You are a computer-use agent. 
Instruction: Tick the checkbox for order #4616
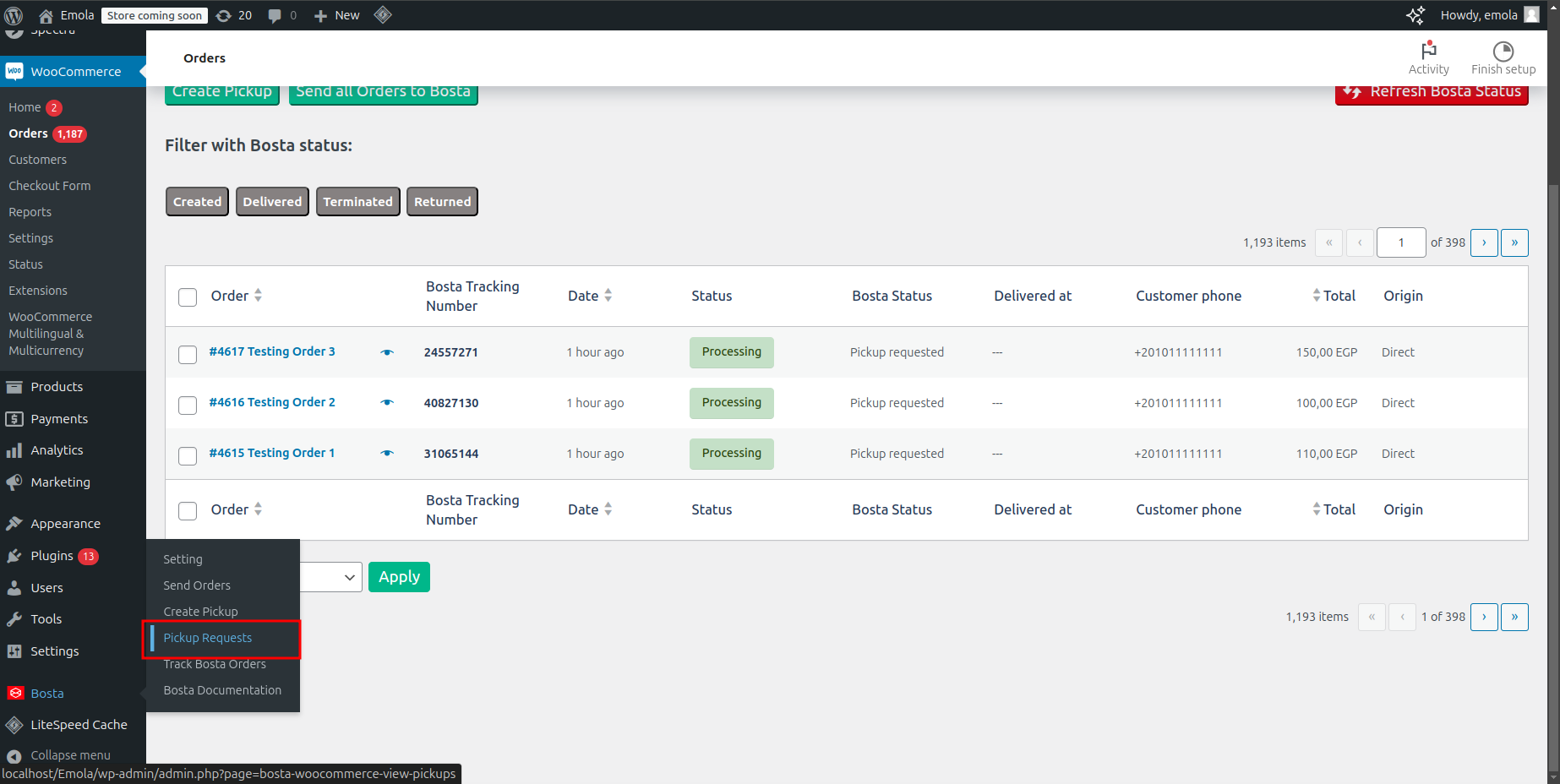(x=188, y=406)
